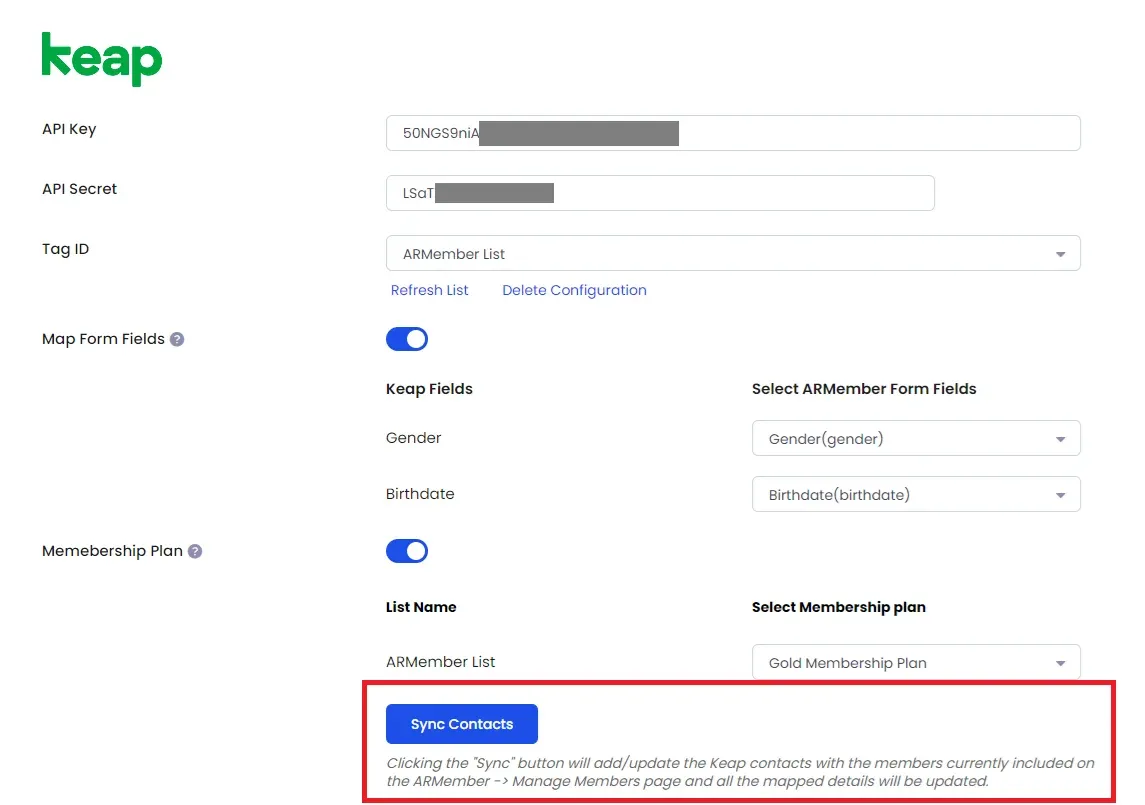Click the Birthdate field name
Image resolution: width=1145 pixels, height=805 pixels.
[420, 494]
